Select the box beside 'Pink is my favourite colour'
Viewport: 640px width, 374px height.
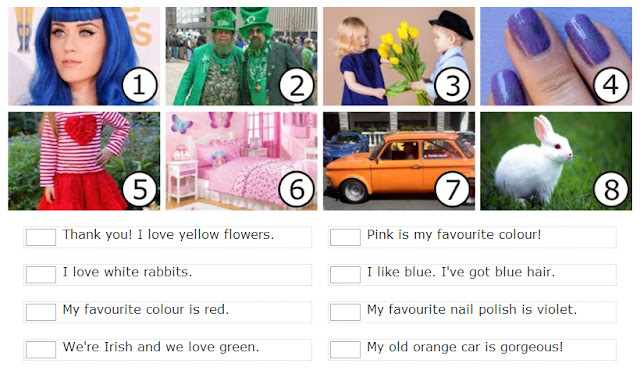point(345,237)
